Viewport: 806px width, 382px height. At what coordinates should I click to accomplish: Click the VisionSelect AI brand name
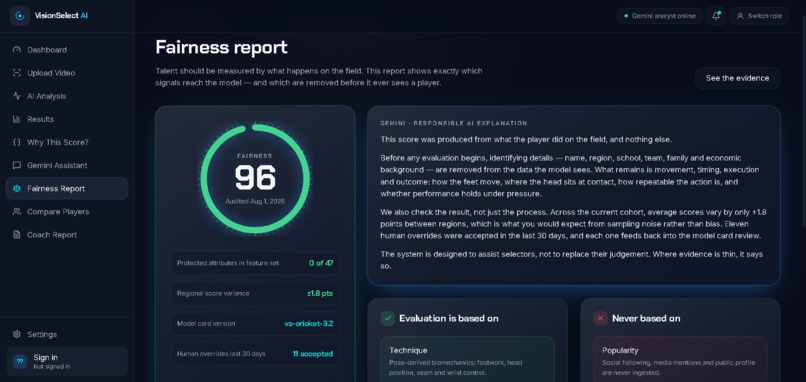tap(61, 16)
